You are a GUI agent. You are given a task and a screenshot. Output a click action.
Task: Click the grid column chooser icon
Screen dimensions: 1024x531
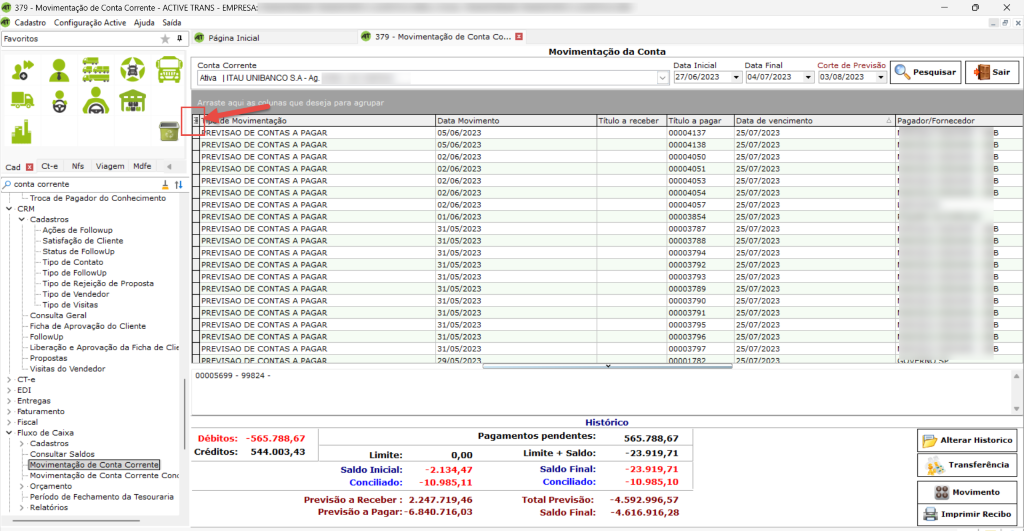[196, 121]
